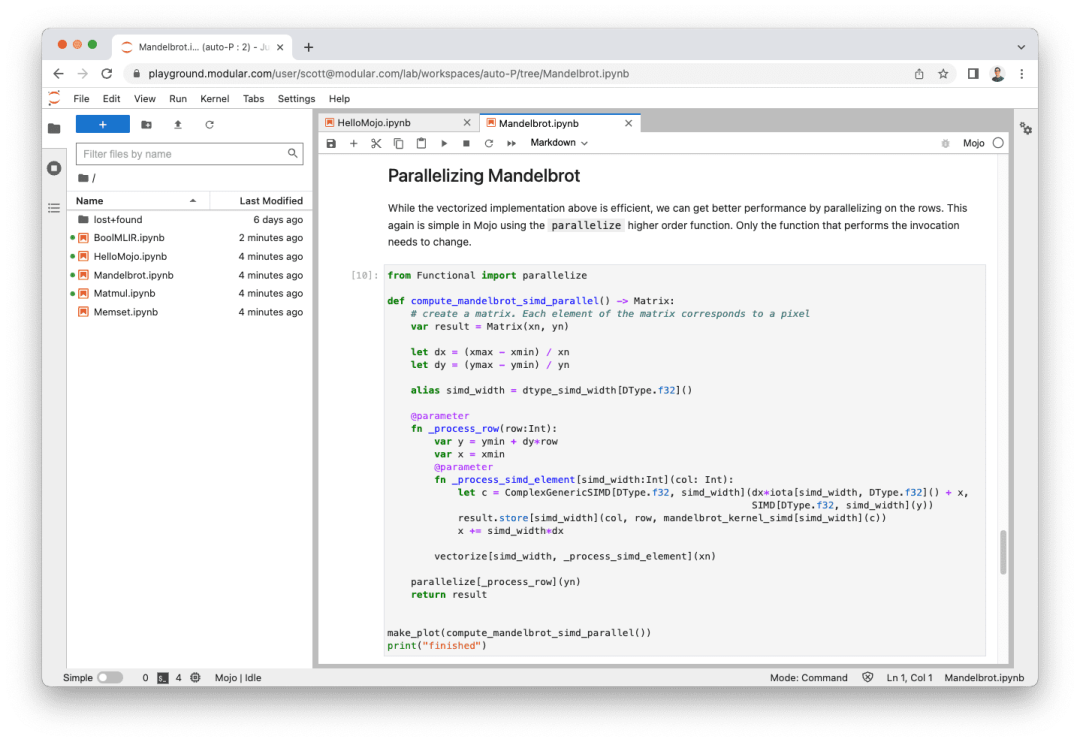Select Matmul.ipynb in file list
Screen dimensions: 1080x742
click(189, 293)
